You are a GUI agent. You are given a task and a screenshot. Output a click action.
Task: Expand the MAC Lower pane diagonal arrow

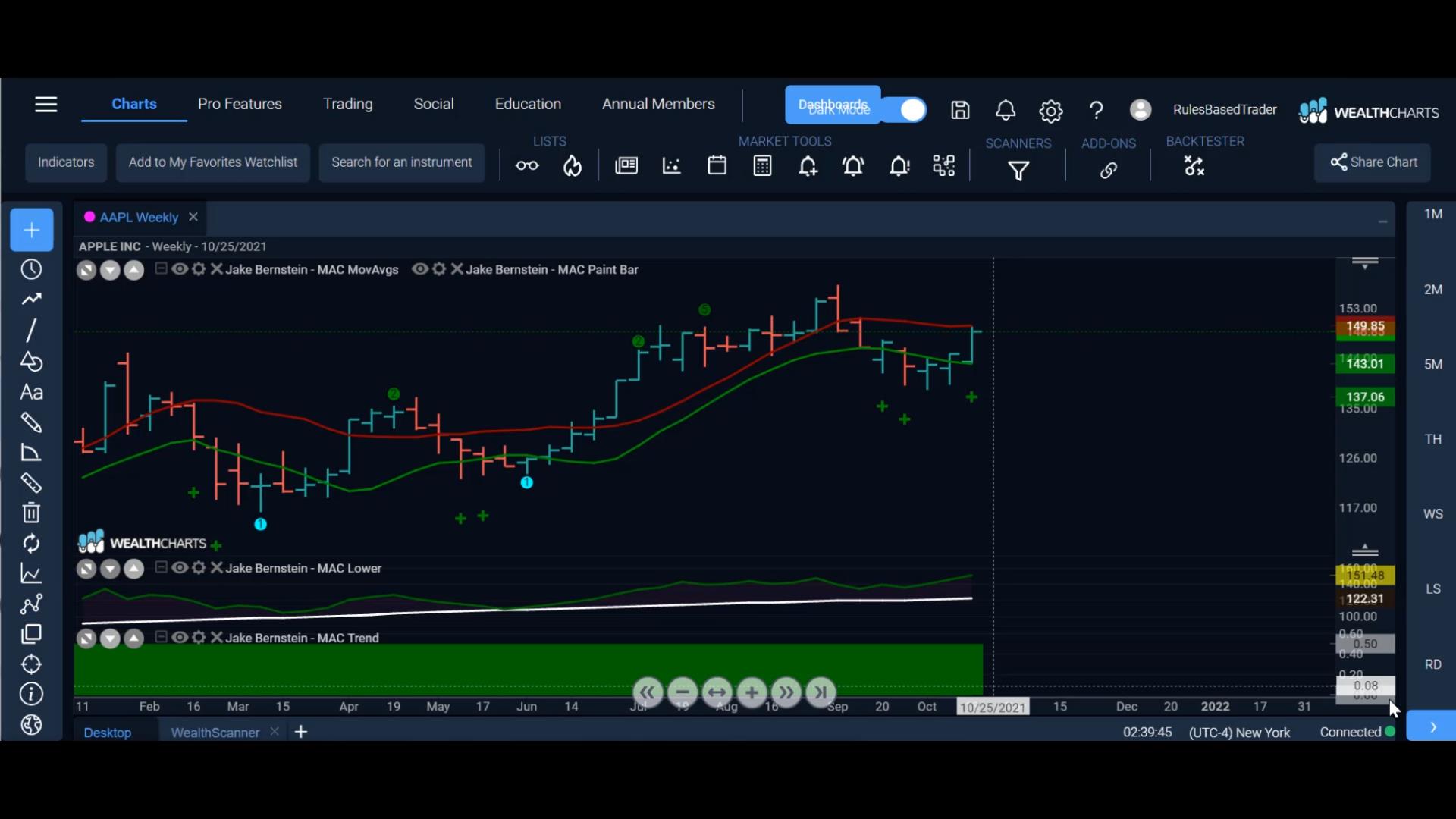pyautogui.click(x=86, y=570)
